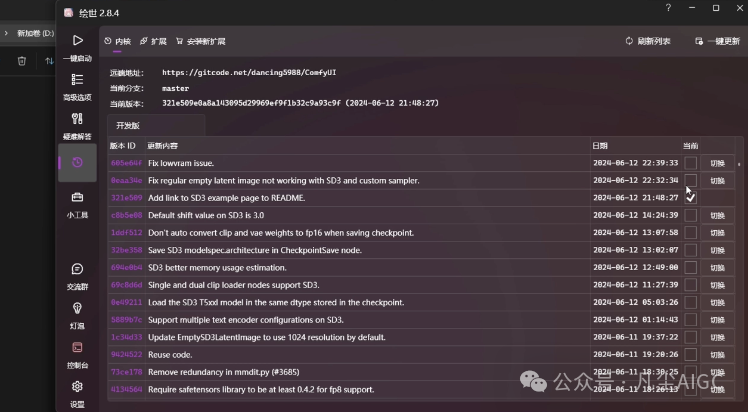Select the 开发版 tab
748x412 pixels.
coord(128,126)
